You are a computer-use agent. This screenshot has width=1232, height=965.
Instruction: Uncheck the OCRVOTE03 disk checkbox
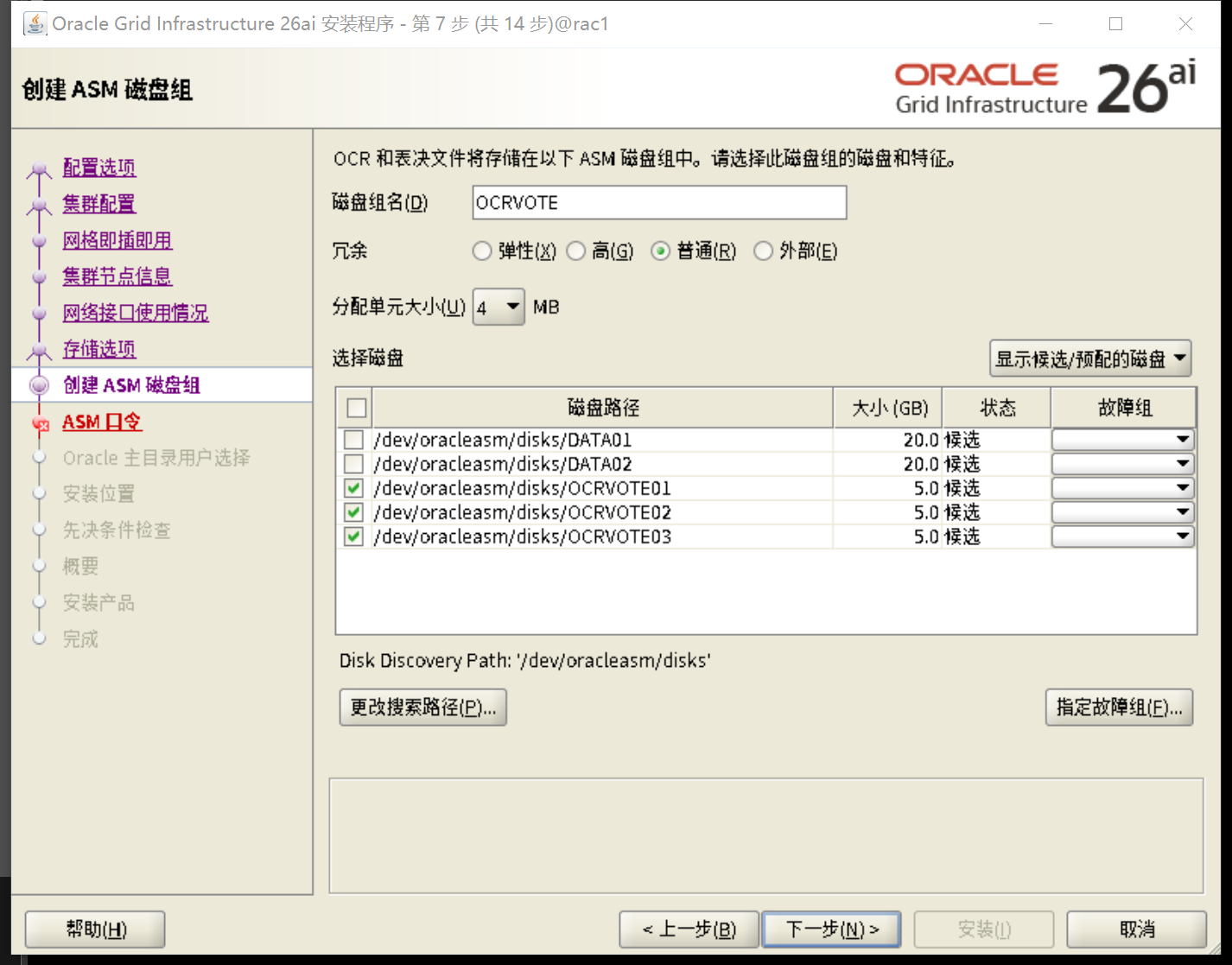pos(353,536)
